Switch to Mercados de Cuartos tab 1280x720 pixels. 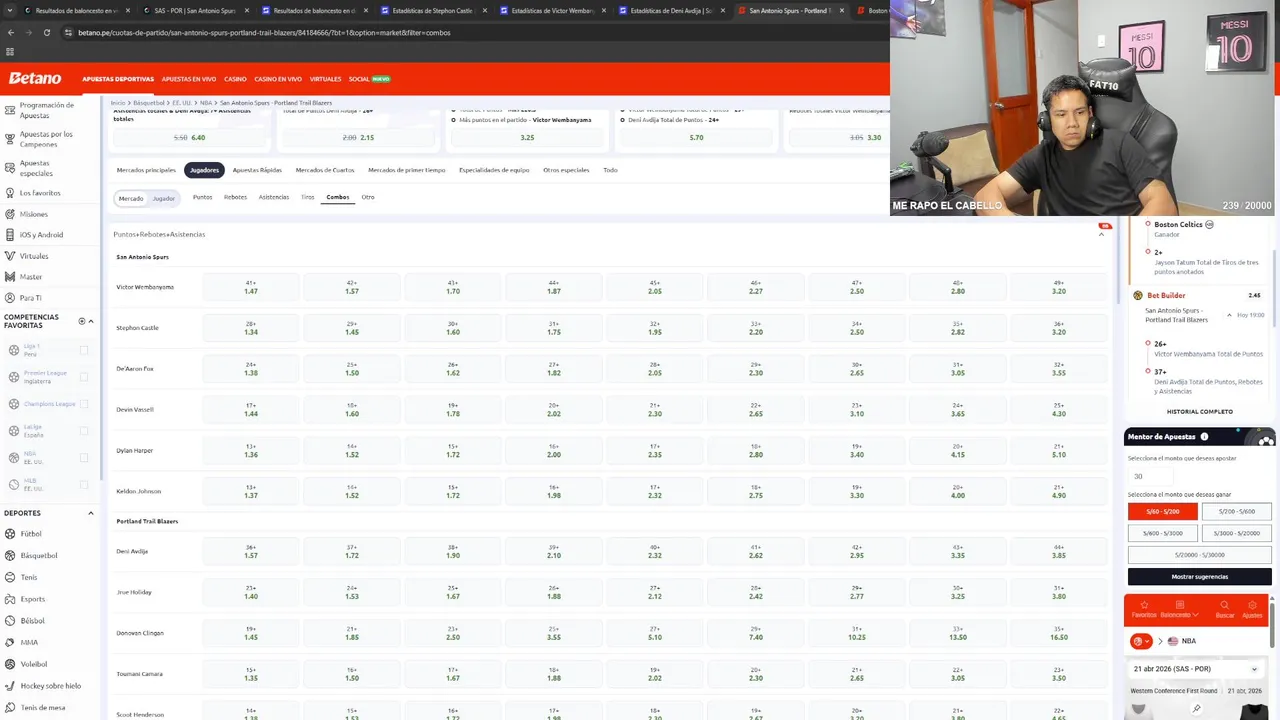point(325,170)
